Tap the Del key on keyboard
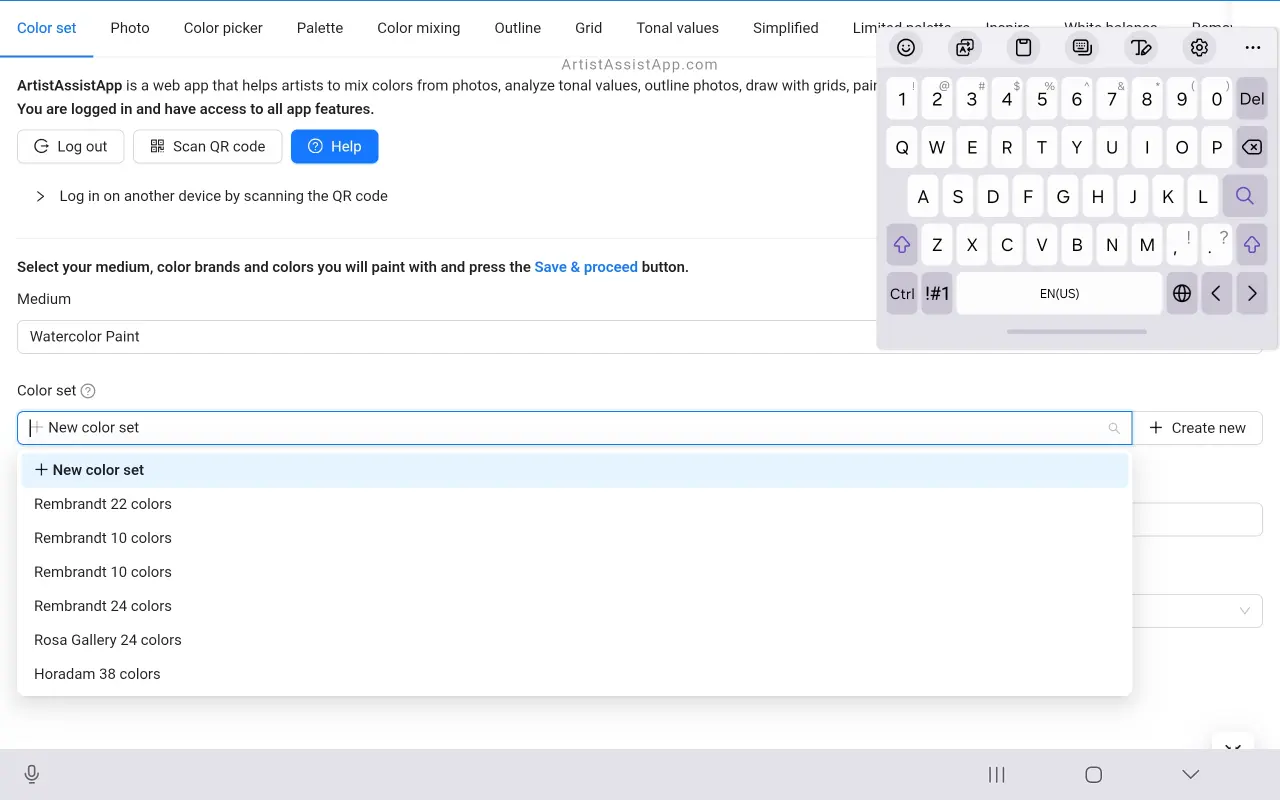Screen dimensions: 1280x800 pos(1252,99)
